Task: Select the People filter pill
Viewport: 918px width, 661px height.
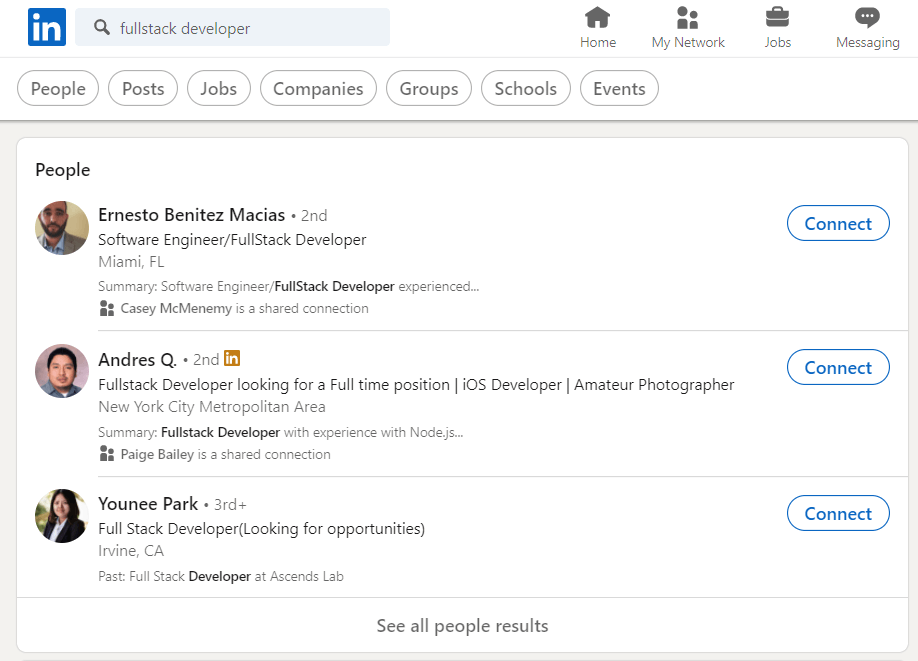Action: (58, 89)
